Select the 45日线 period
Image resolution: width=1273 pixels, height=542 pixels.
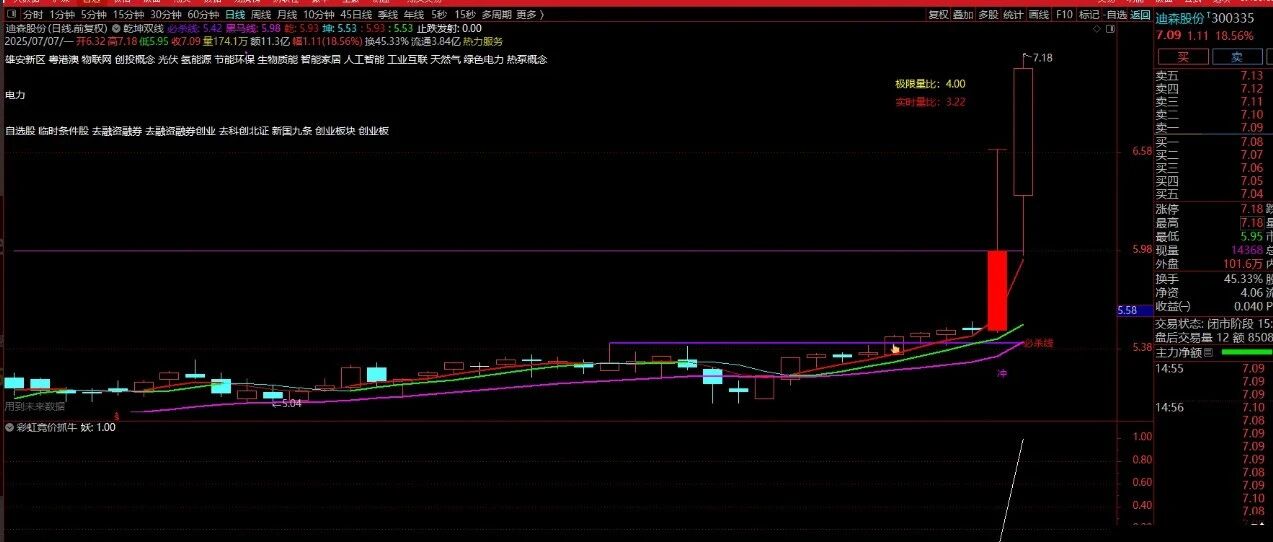[x=356, y=15]
